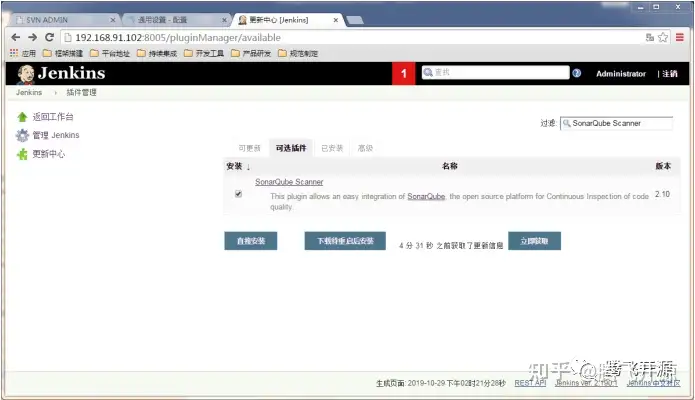
Task: Sort by the 名称 column header
Action: tap(450, 166)
